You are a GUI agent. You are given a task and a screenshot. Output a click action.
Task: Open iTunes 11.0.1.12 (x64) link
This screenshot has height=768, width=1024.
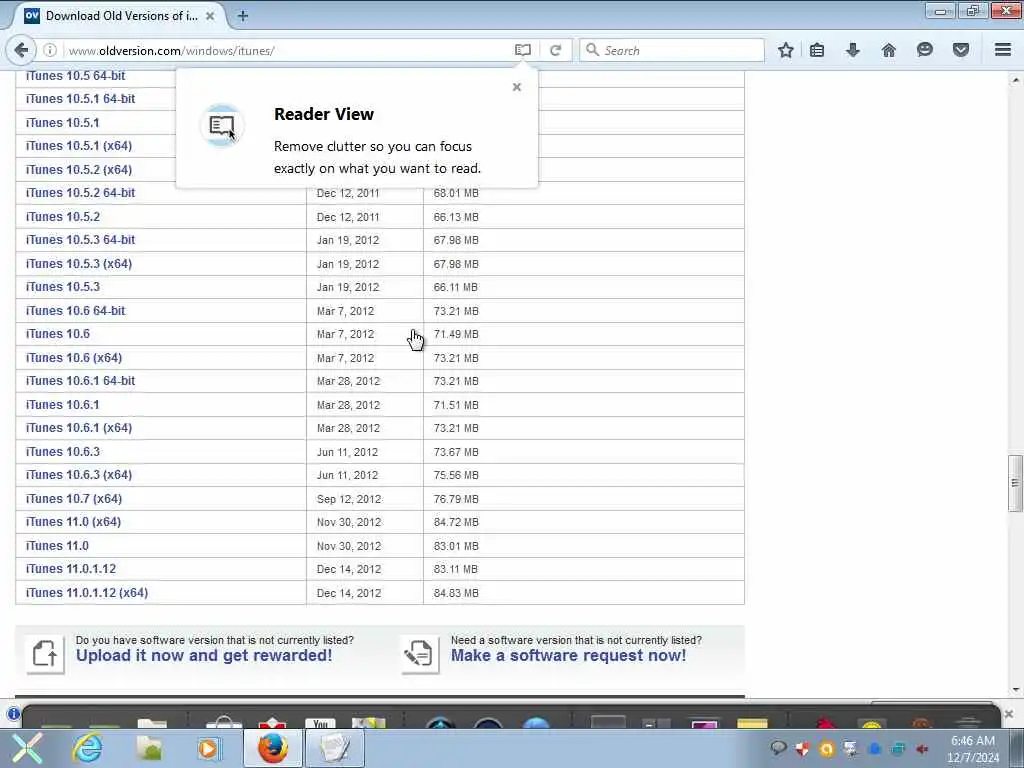(87, 593)
